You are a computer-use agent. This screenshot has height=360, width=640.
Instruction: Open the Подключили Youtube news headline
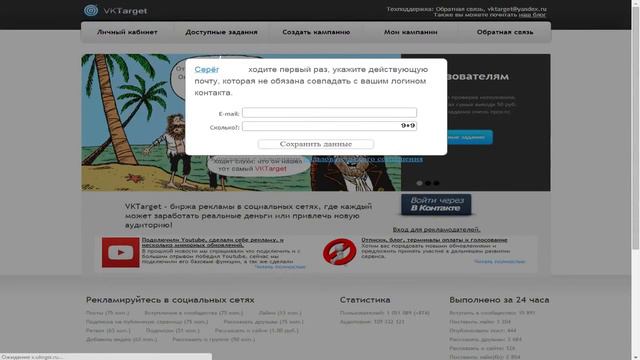pyautogui.click(x=212, y=242)
